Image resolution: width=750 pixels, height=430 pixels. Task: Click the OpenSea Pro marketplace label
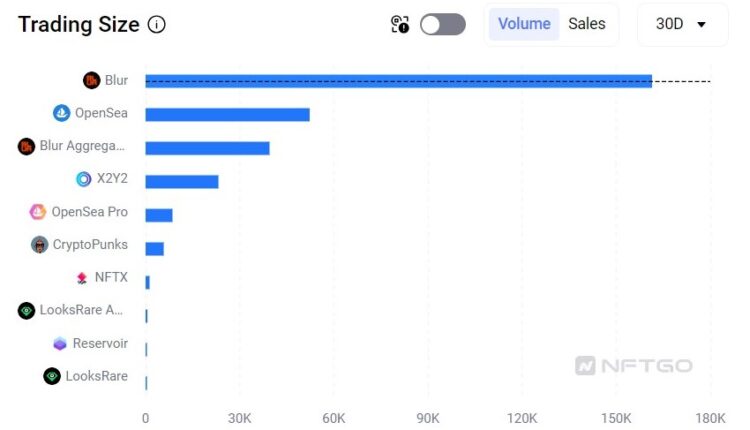(90, 212)
